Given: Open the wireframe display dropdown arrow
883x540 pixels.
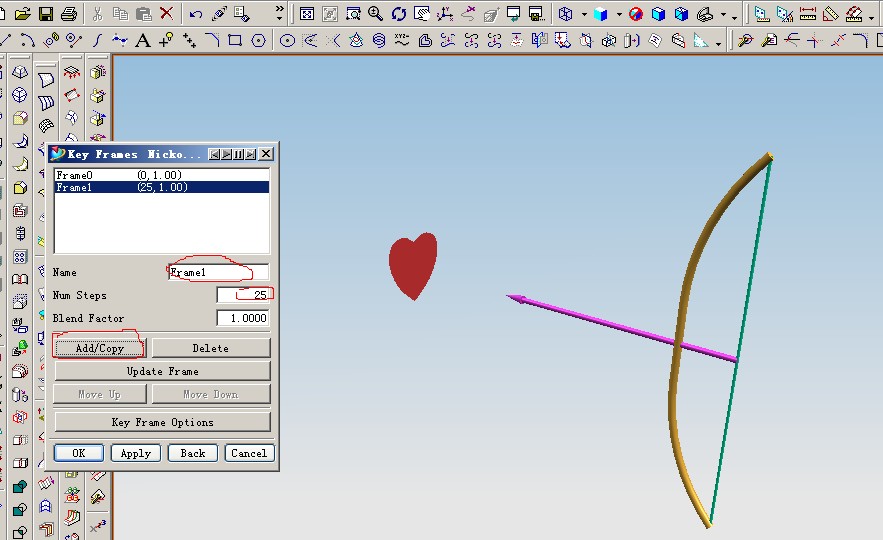Looking at the screenshot, I should 583,15.
